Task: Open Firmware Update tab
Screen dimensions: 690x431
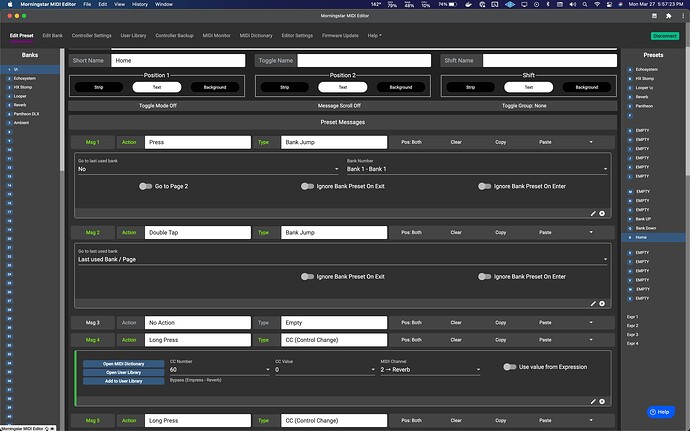Action: click(x=340, y=36)
